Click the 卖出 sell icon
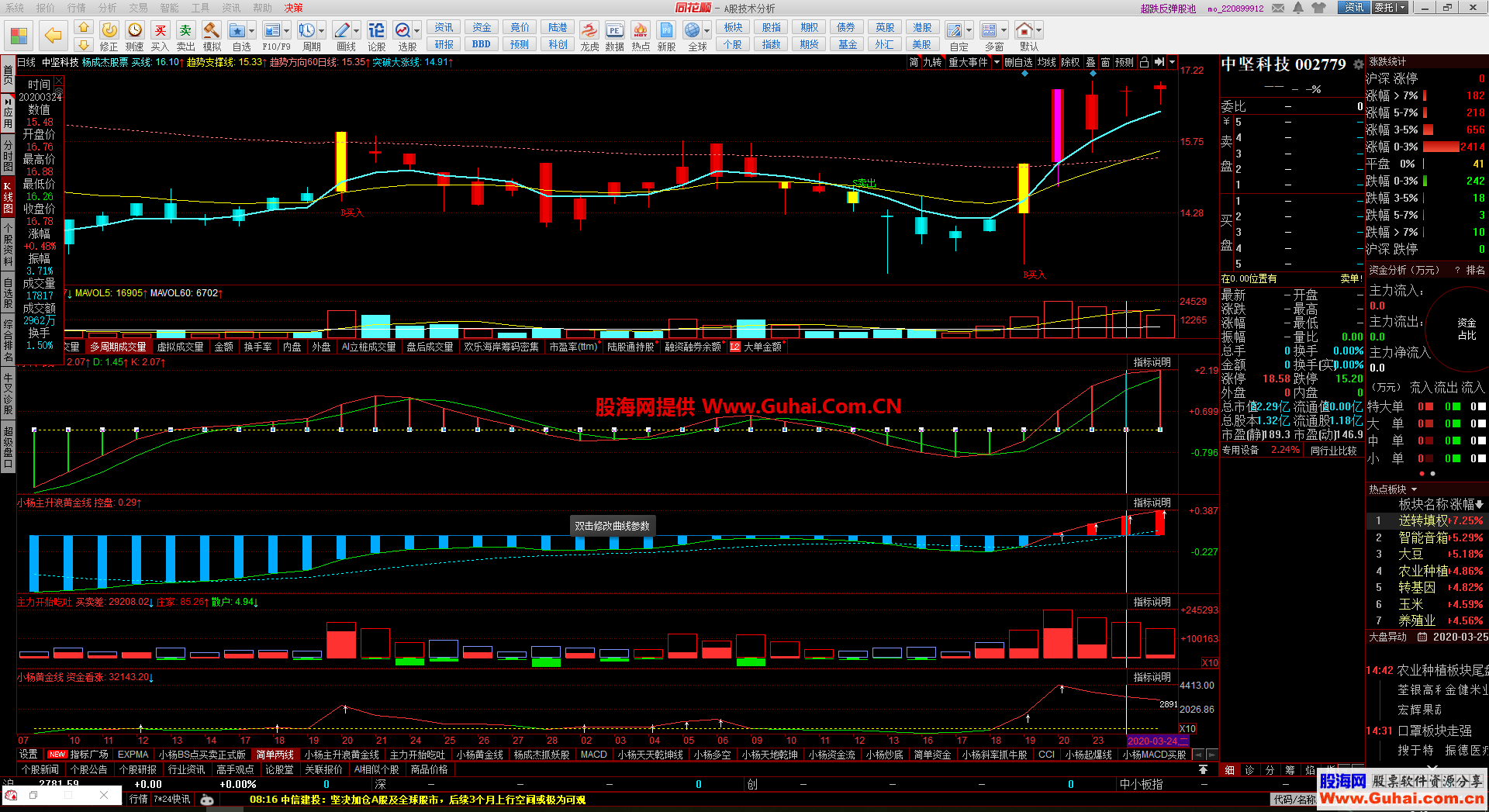The image size is (1489, 812). tap(185, 30)
